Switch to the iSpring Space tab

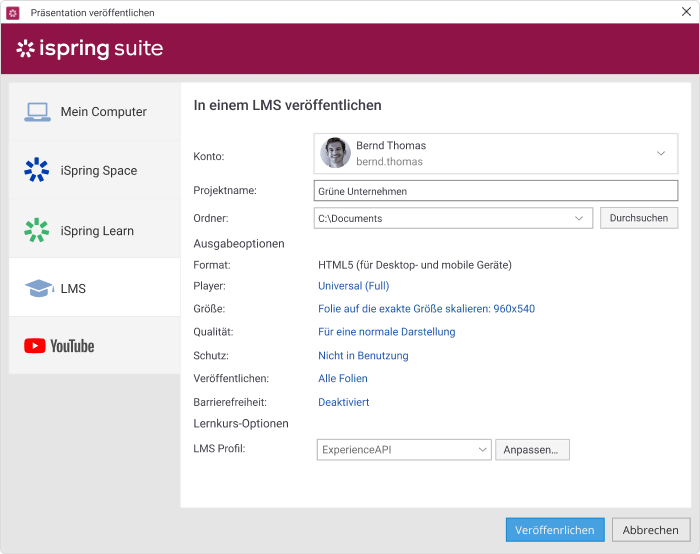(95, 170)
